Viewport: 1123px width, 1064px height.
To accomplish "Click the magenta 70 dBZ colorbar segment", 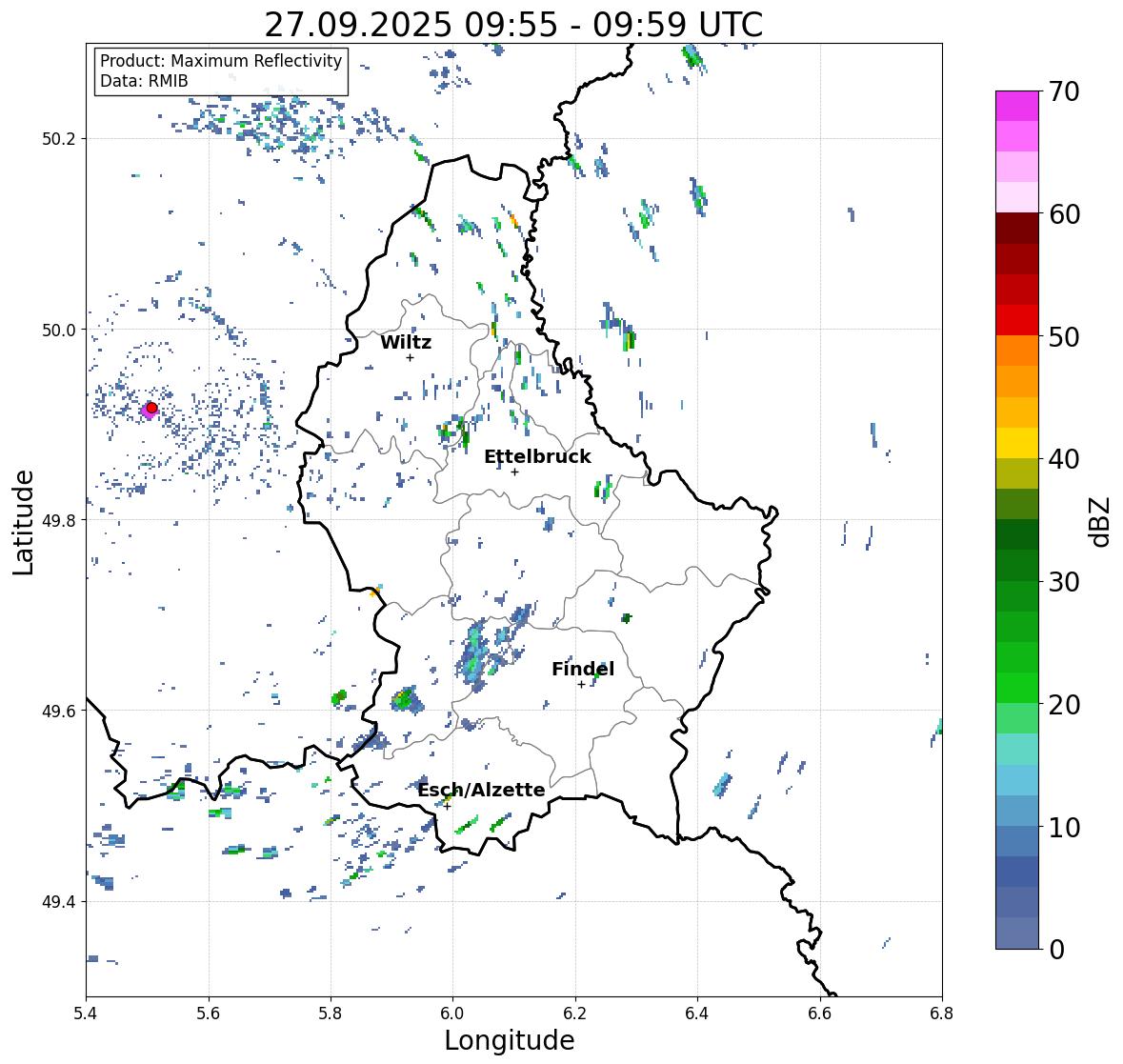I will [1017, 106].
